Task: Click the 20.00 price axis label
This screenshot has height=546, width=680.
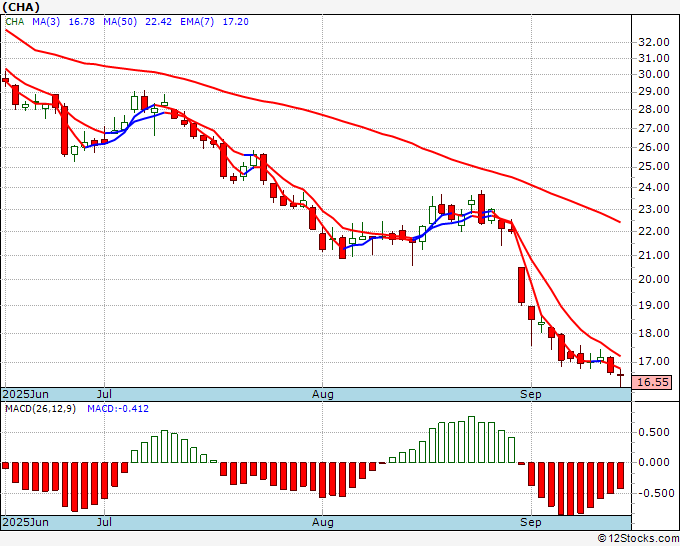Action: click(654, 279)
